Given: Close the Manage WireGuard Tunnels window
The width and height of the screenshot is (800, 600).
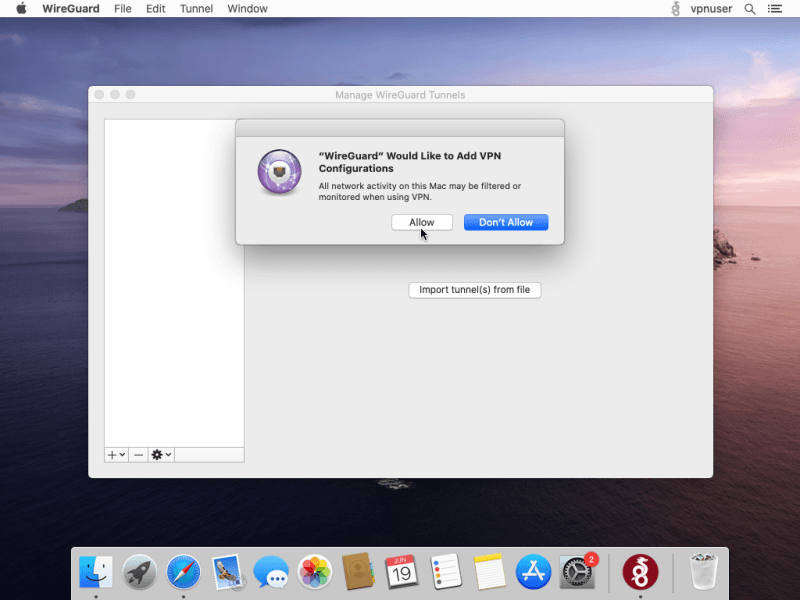Looking at the screenshot, I should [99, 95].
